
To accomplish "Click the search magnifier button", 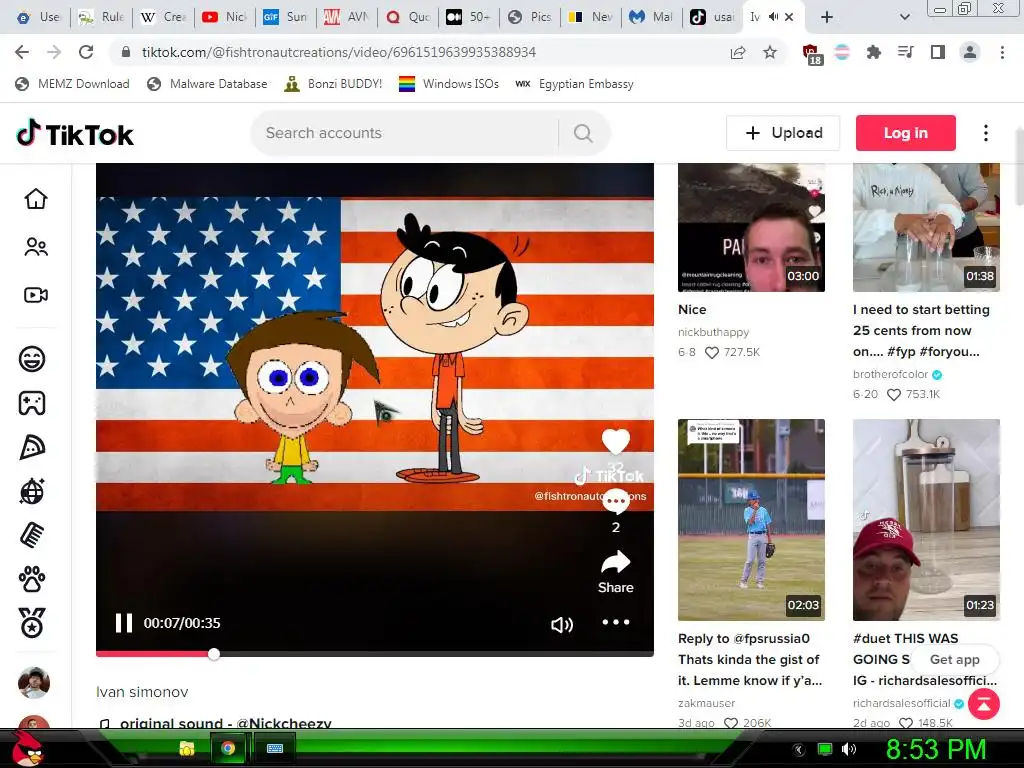I will (583, 133).
